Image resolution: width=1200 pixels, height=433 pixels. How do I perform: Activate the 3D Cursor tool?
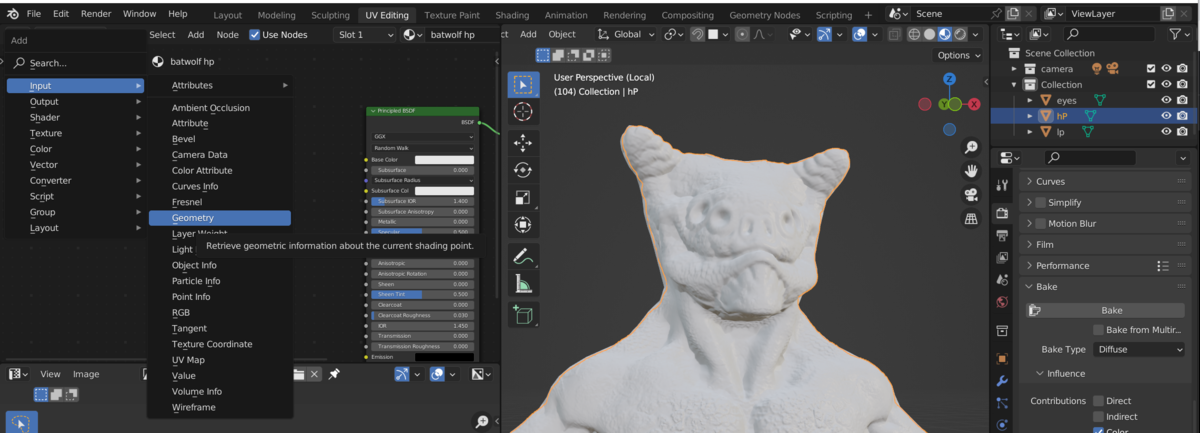(523, 113)
